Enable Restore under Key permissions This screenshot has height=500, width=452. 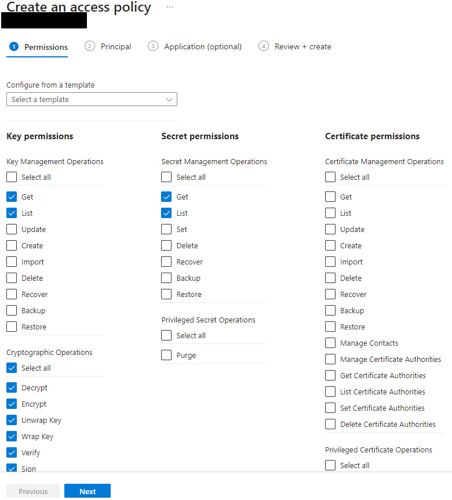12,326
